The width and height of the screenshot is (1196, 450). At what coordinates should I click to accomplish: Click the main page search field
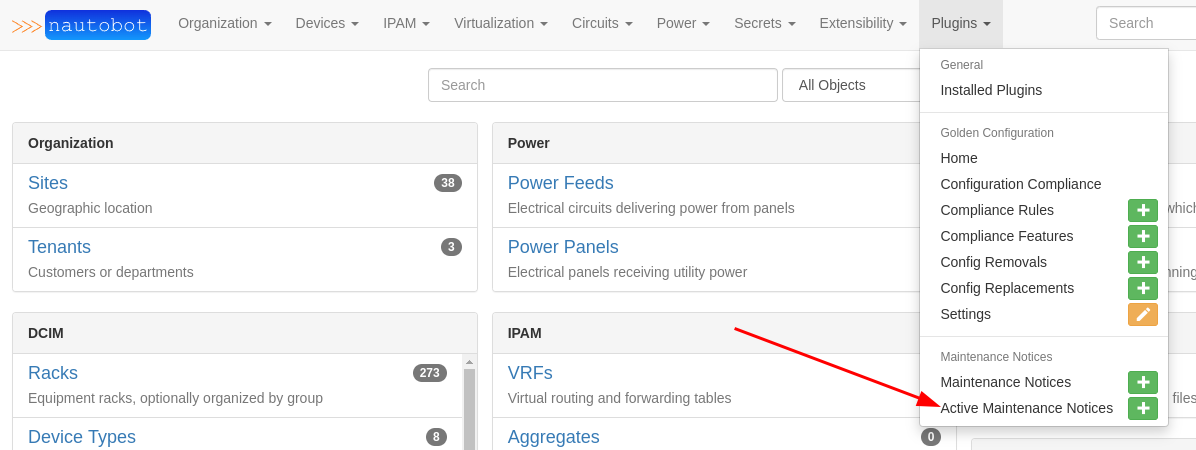(x=602, y=85)
